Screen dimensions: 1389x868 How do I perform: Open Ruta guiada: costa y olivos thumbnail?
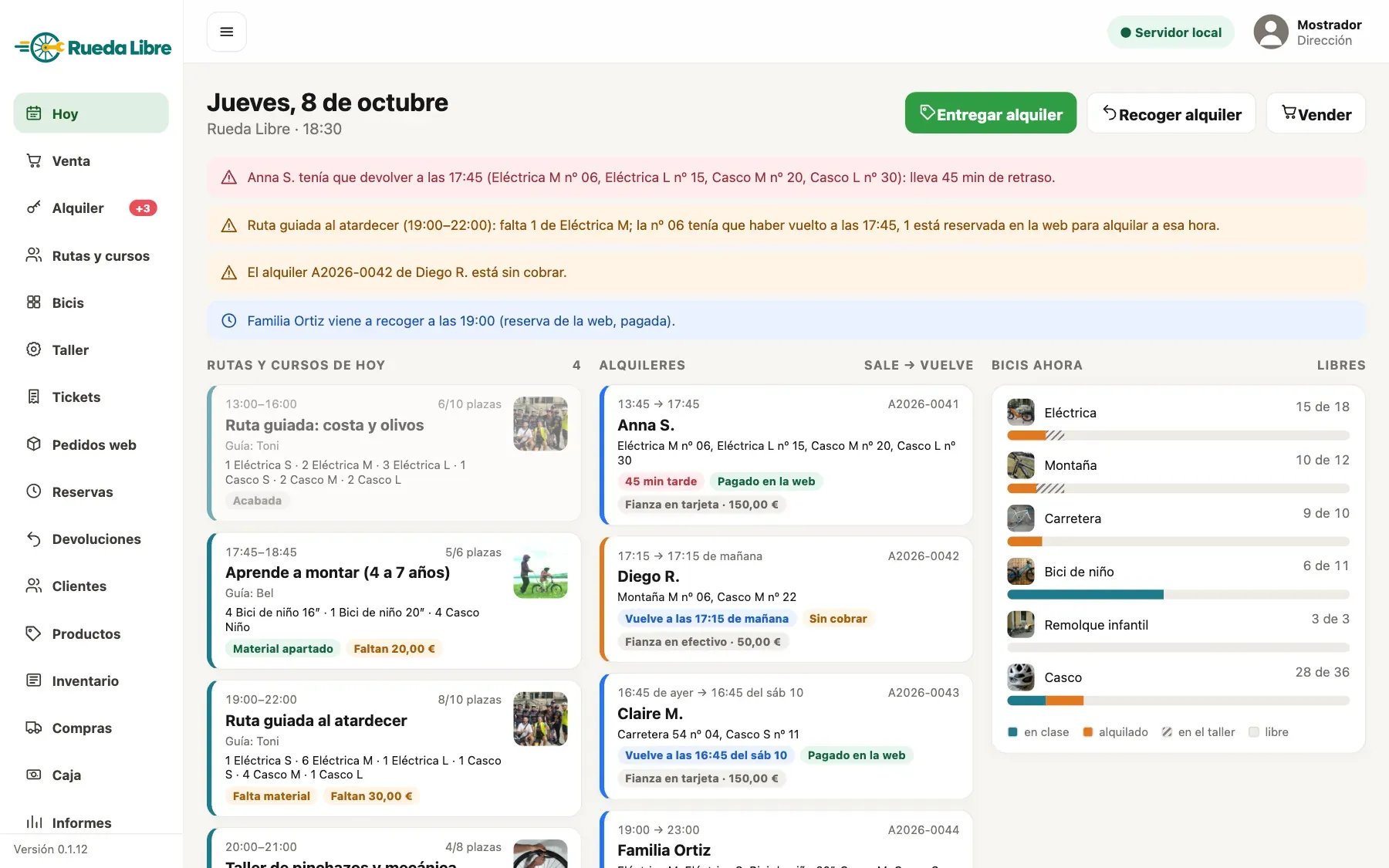[540, 424]
